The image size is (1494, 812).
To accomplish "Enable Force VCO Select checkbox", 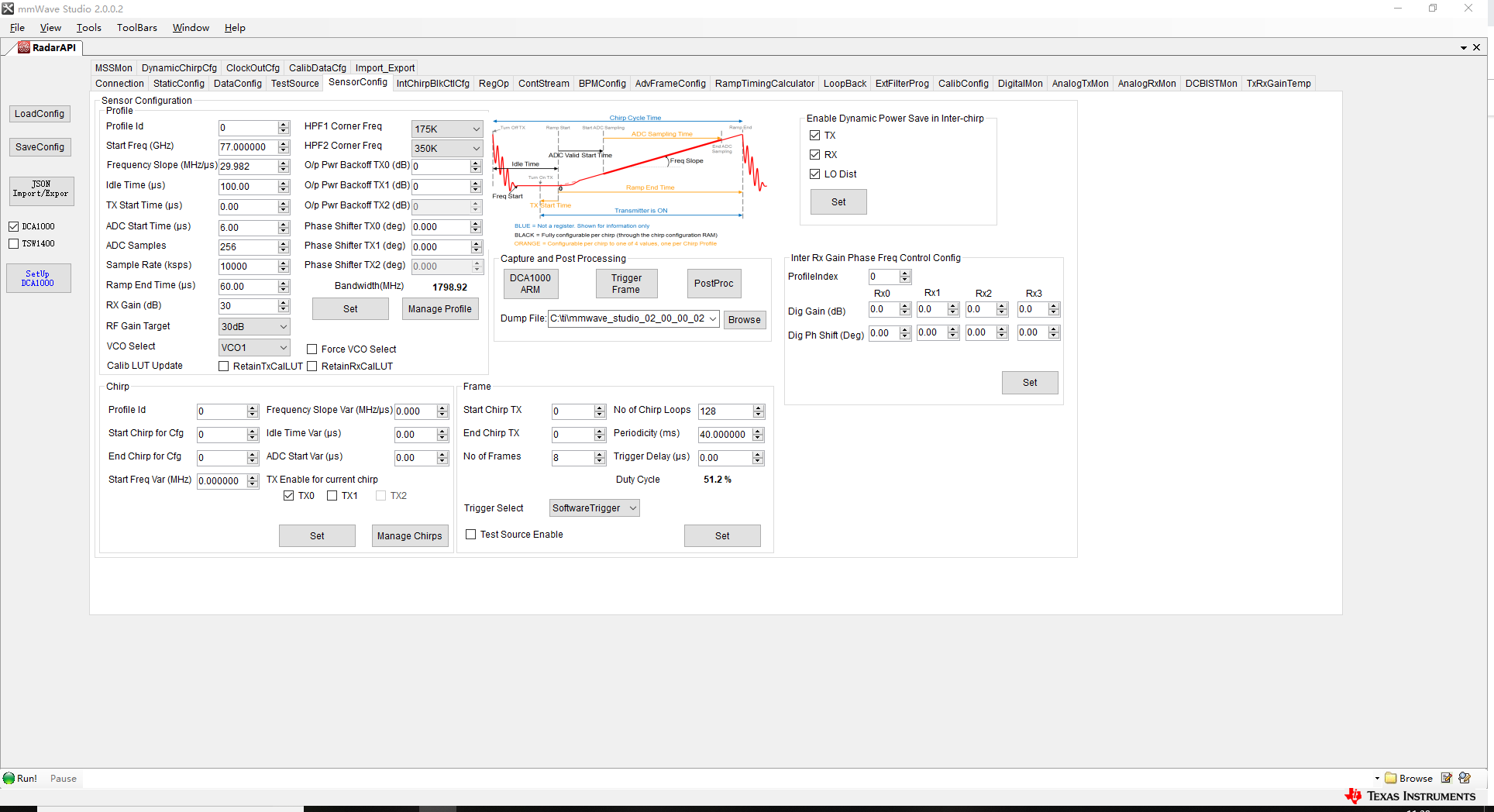I will pos(312,349).
